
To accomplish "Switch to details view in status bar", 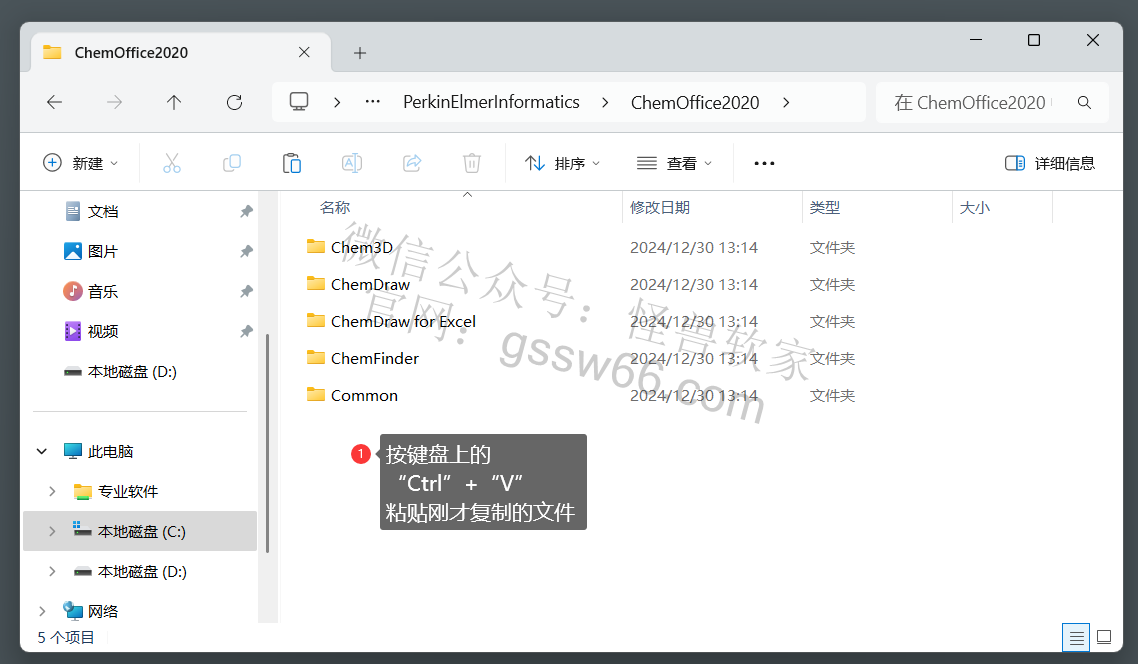I will click(1076, 638).
